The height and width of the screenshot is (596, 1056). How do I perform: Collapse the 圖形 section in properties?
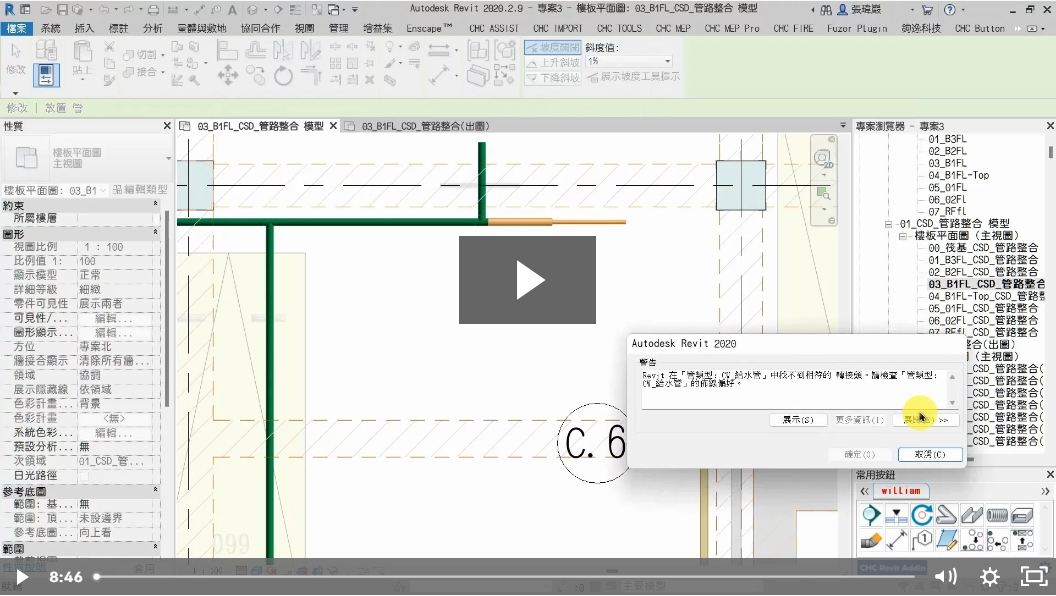point(156,233)
